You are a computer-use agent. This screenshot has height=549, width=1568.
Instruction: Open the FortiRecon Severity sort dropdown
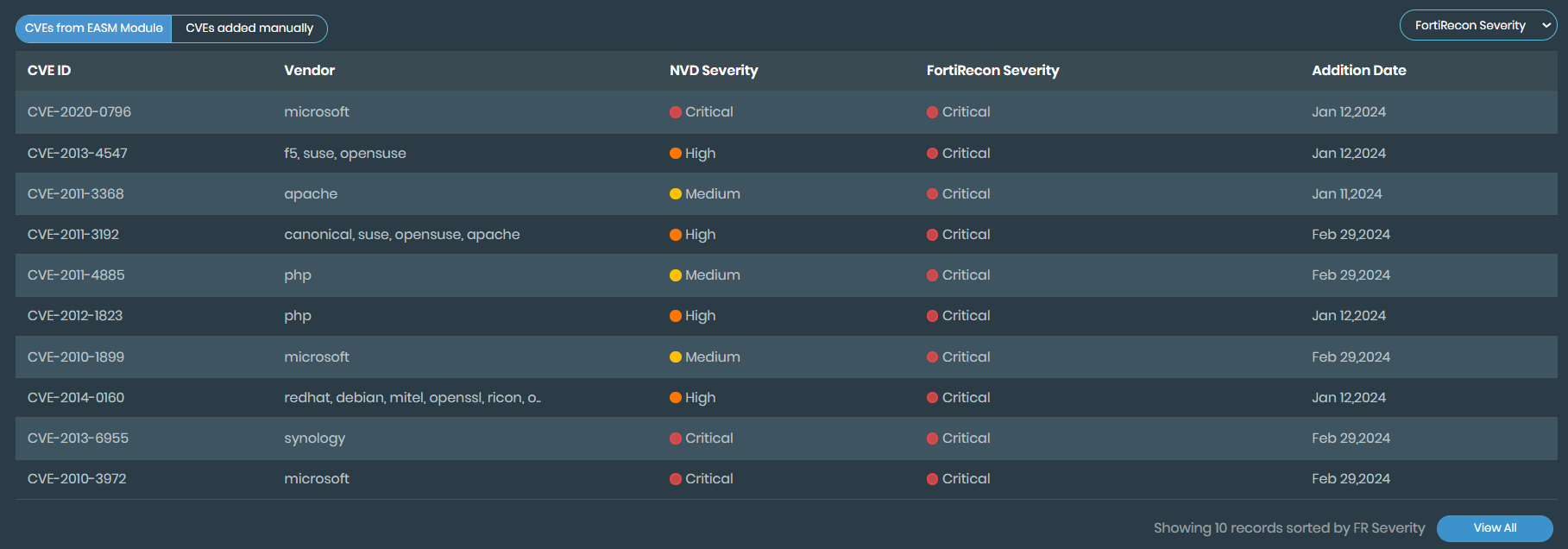point(1470,26)
